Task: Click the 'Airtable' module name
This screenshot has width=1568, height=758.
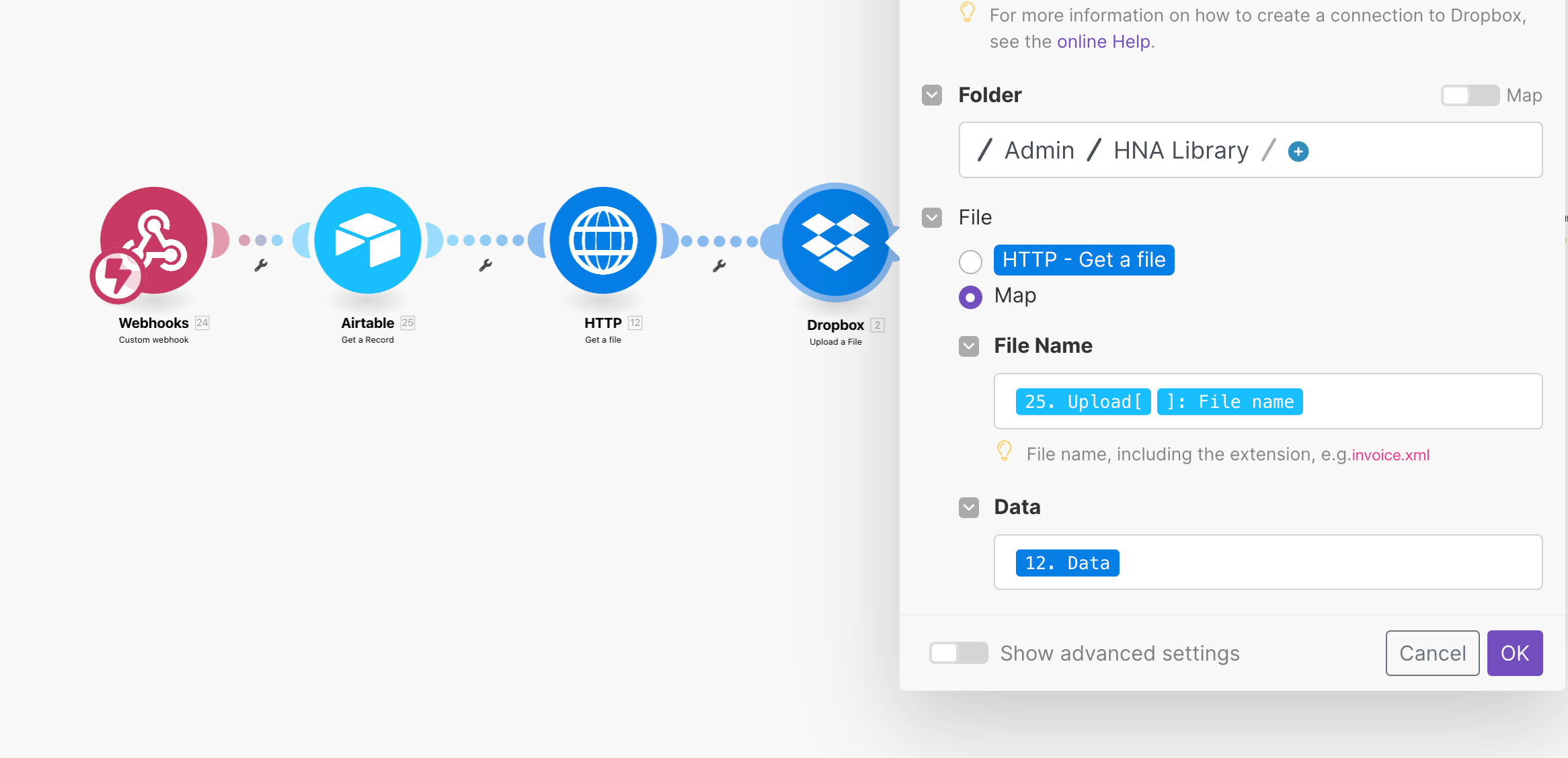Action: [x=368, y=323]
